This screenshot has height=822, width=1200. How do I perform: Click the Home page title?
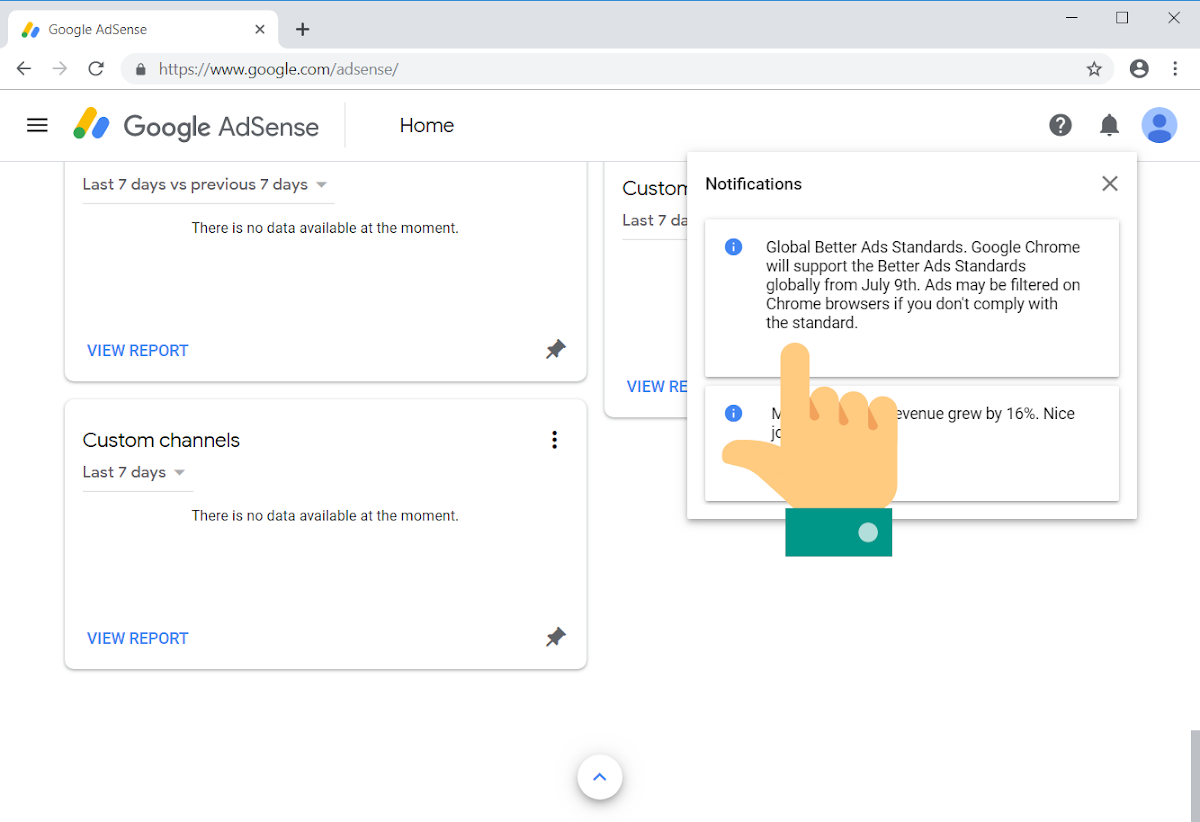pos(427,125)
